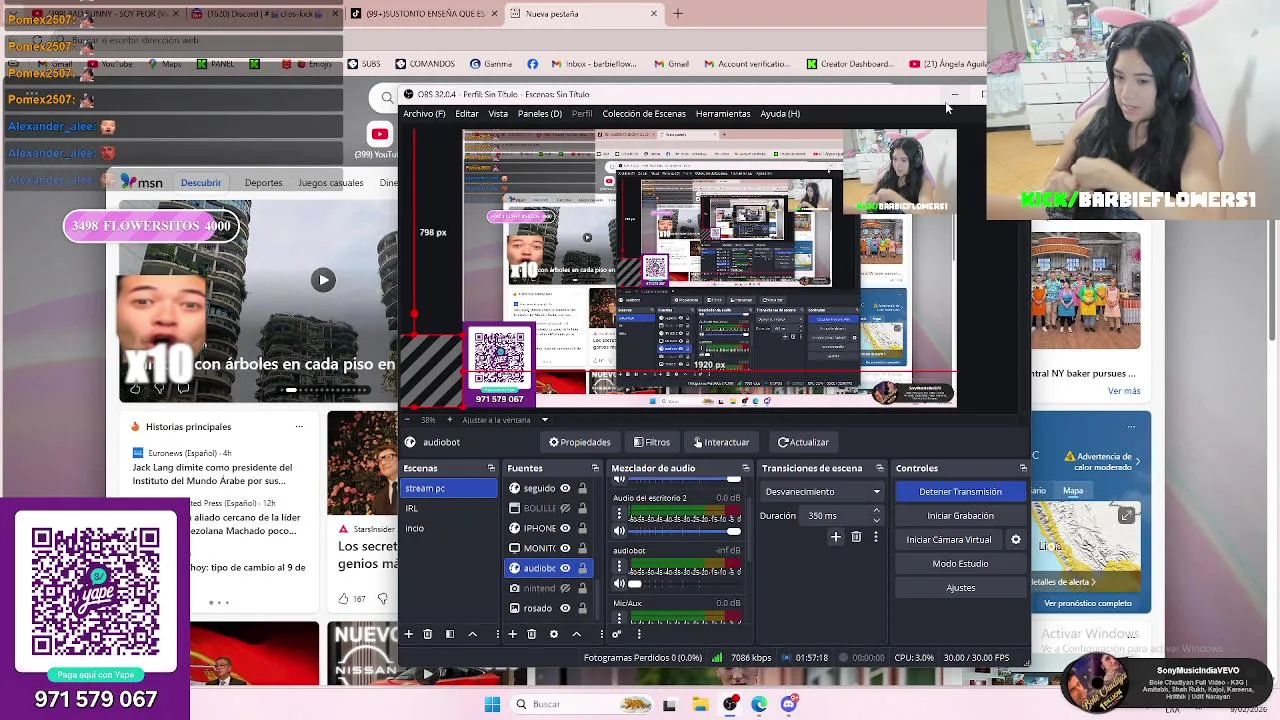Show the nintend source

(565, 588)
